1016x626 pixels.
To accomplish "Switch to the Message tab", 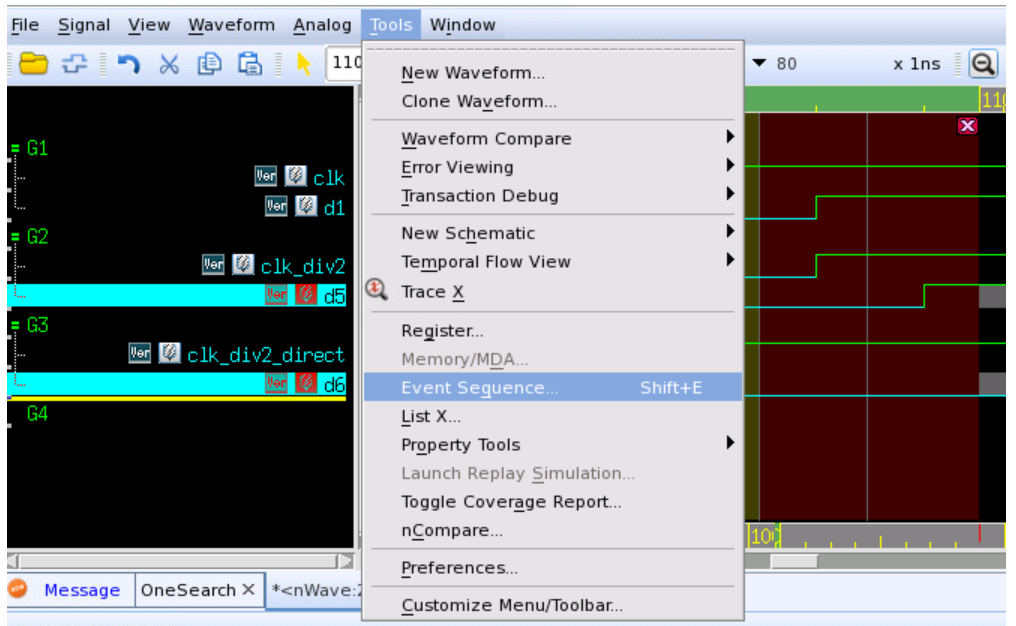I will [82, 590].
